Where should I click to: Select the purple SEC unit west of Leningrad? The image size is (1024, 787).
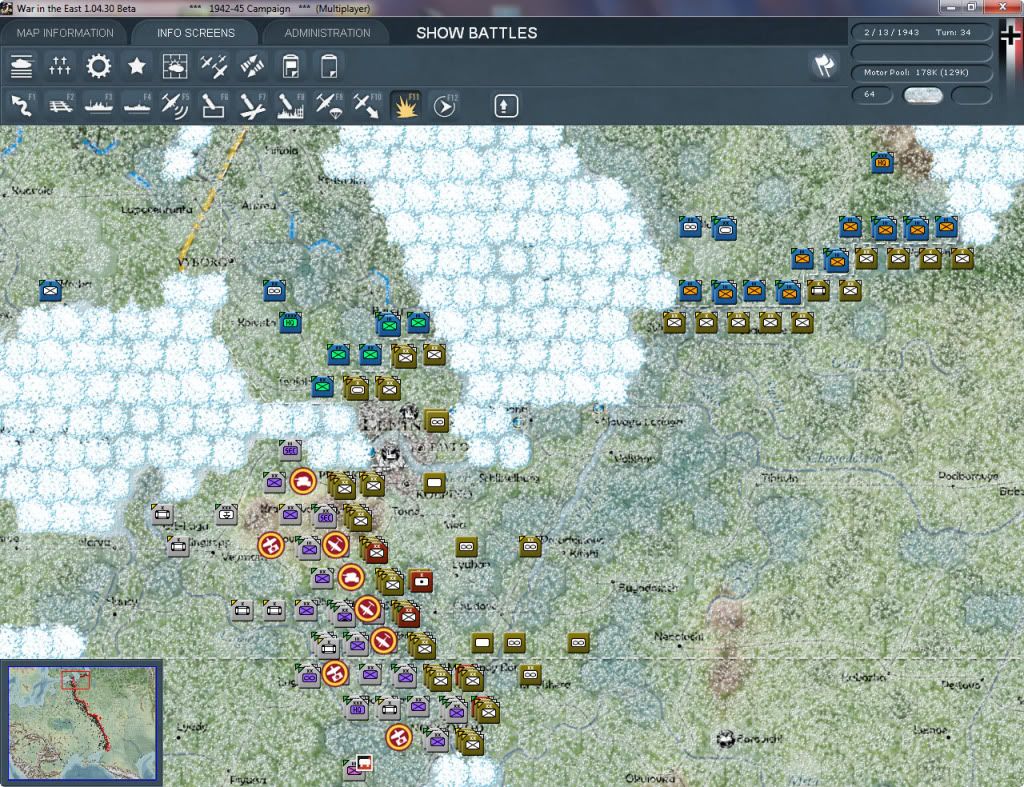(x=290, y=450)
